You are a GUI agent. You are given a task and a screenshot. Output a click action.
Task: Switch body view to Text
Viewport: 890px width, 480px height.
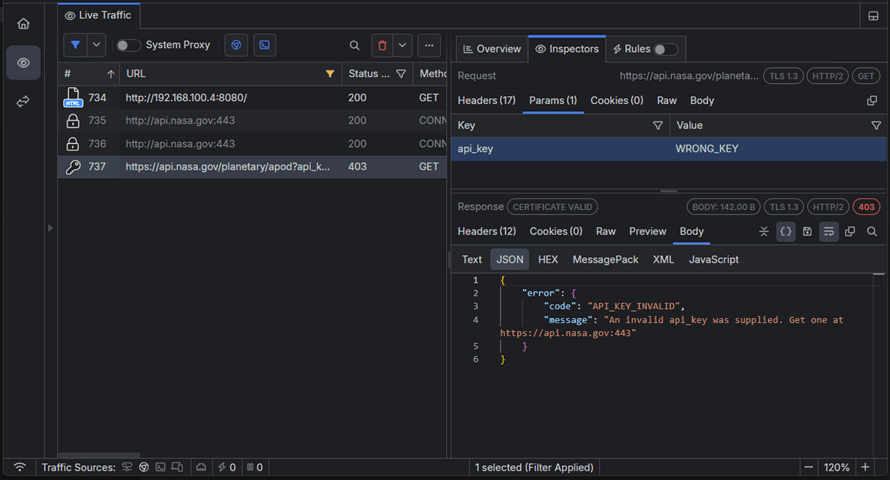[x=472, y=259]
